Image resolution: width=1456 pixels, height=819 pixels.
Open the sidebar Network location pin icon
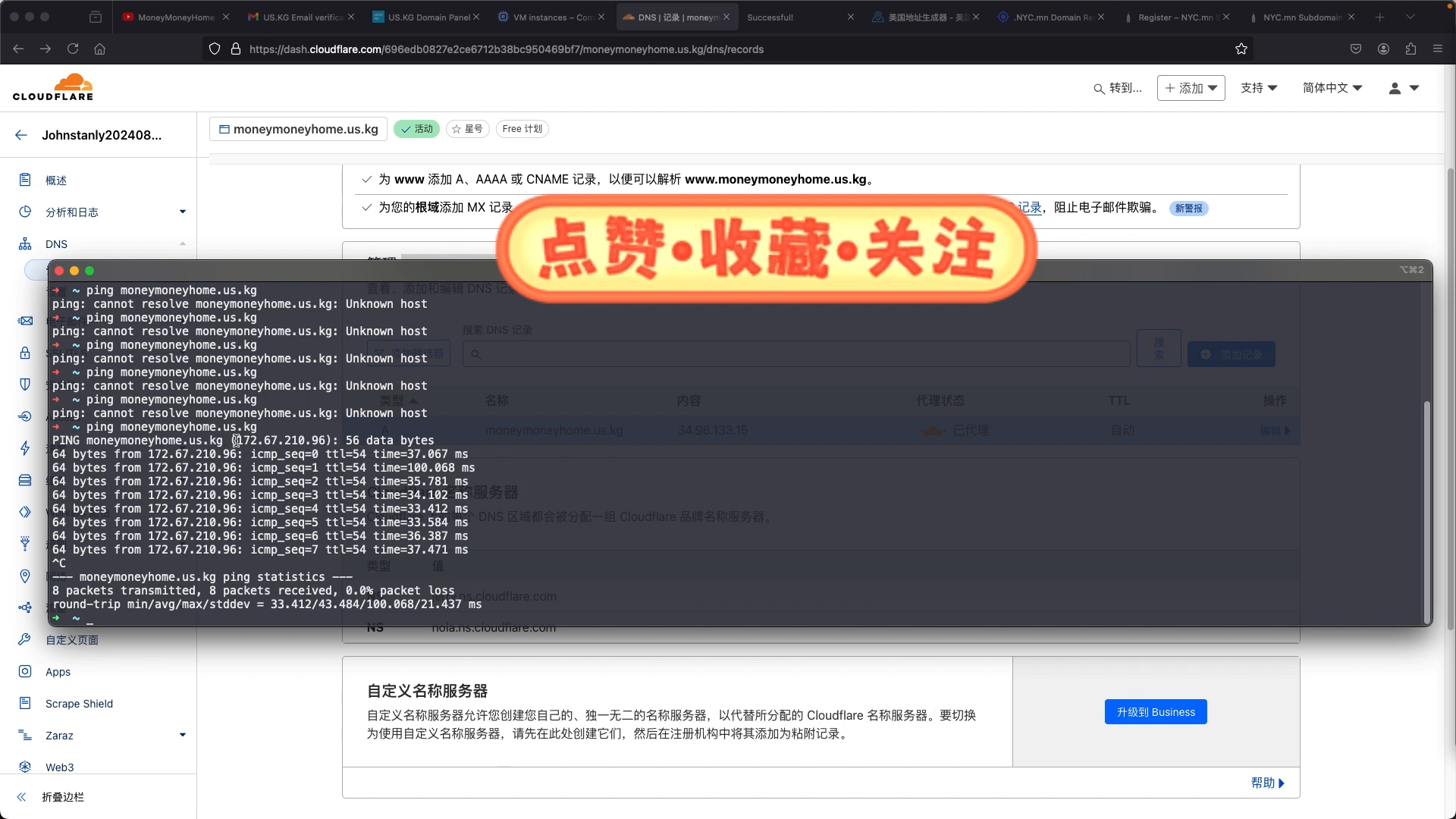(x=25, y=576)
